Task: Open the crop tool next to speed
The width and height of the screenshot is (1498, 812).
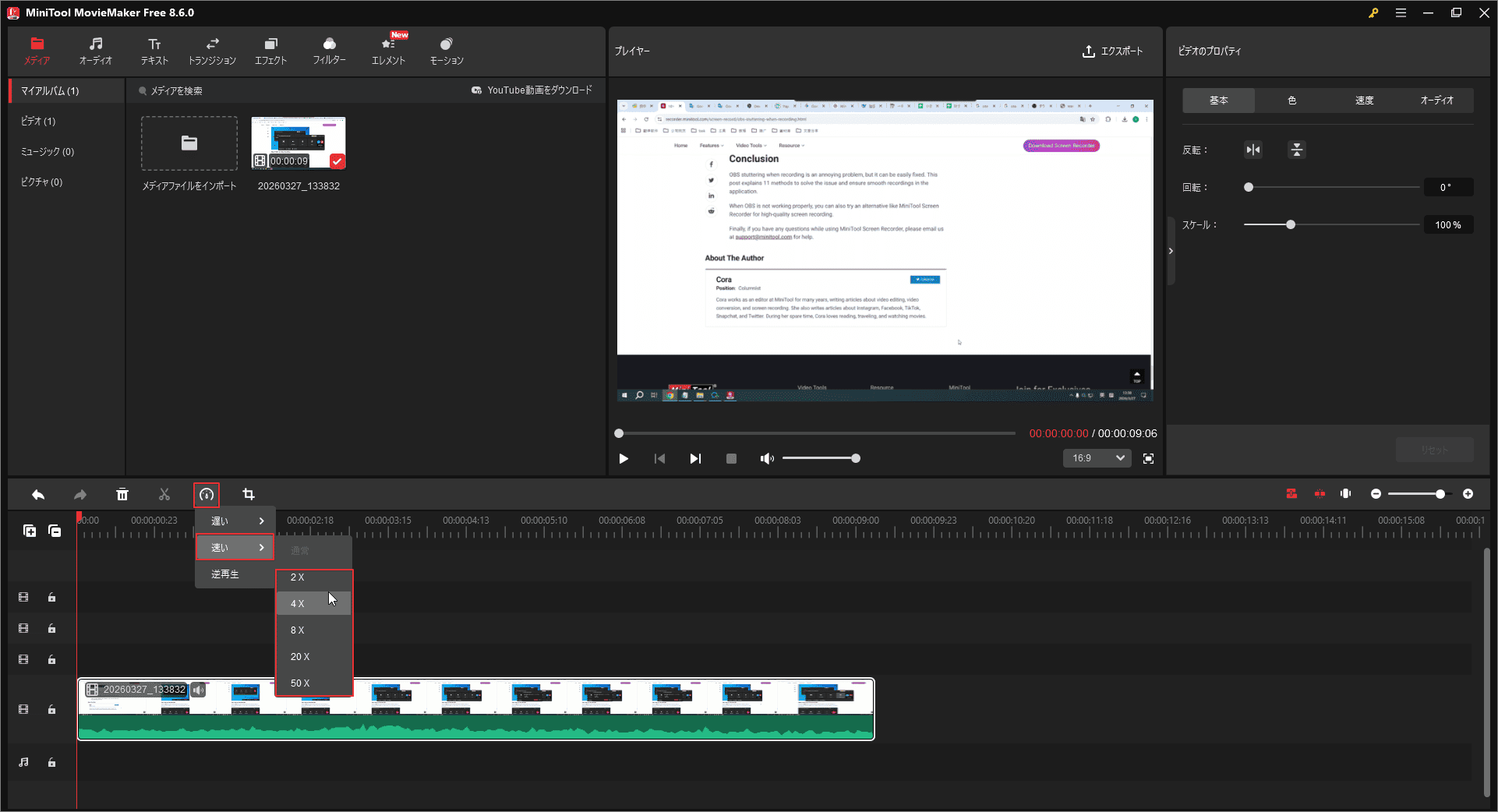Action: (248, 494)
